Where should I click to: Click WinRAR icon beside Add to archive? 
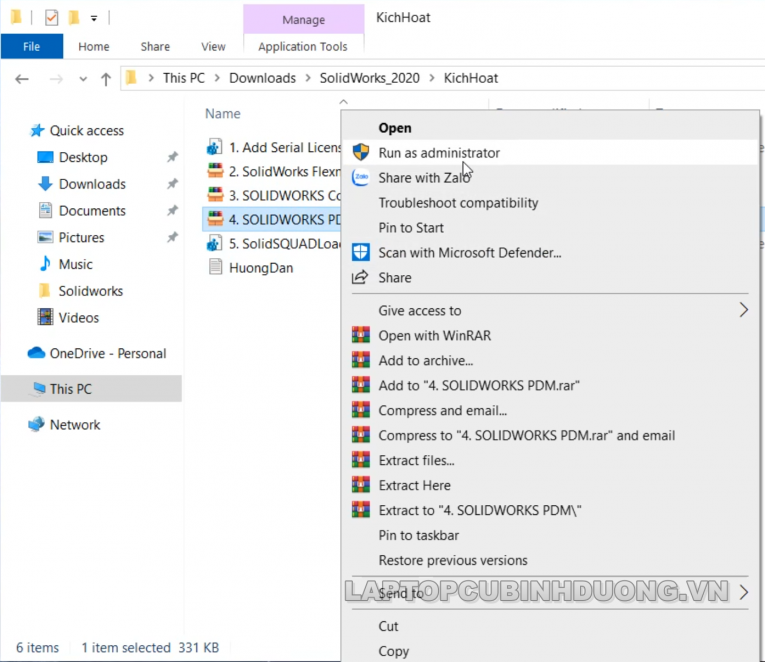pyautogui.click(x=361, y=360)
